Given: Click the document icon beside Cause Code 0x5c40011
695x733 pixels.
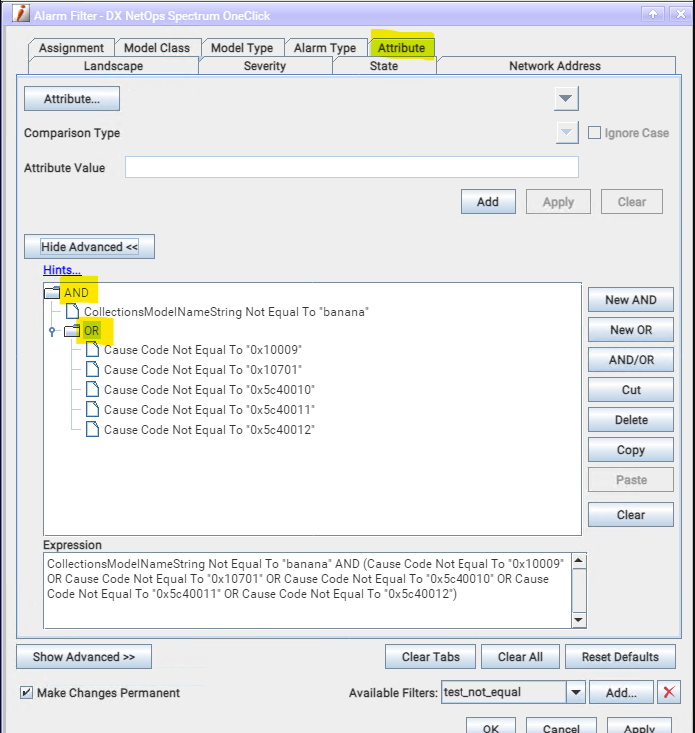Looking at the screenshot, I should (x=93, y=410).
